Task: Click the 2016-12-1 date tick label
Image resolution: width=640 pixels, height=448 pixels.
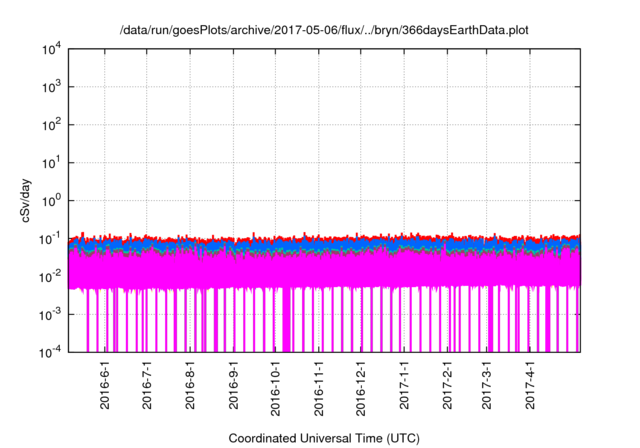Action: pos(360,388)
